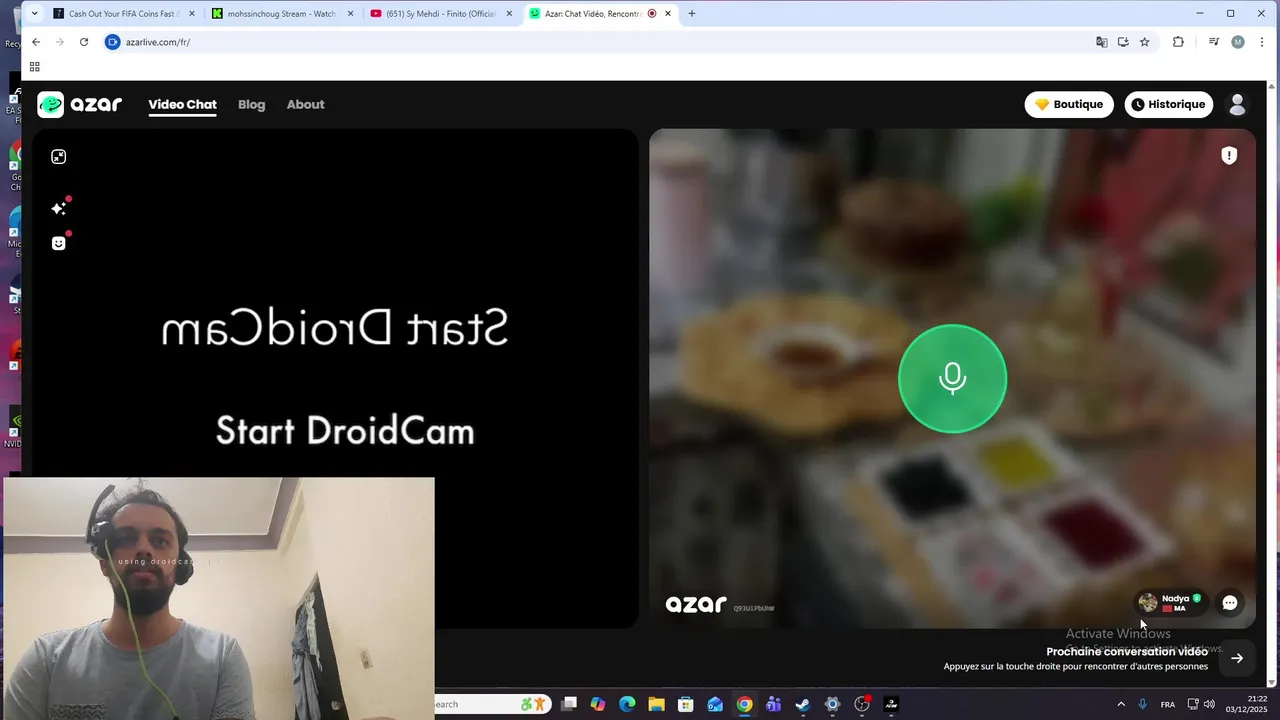This screenshot has width=1280, height=720.
Task: Open the apps grid in bookmarks bar
Action: click(35, 67)
